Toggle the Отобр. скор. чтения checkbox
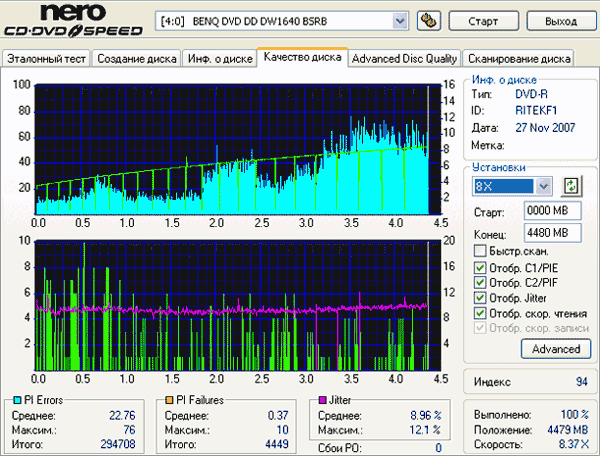 (x=479, y=313)
